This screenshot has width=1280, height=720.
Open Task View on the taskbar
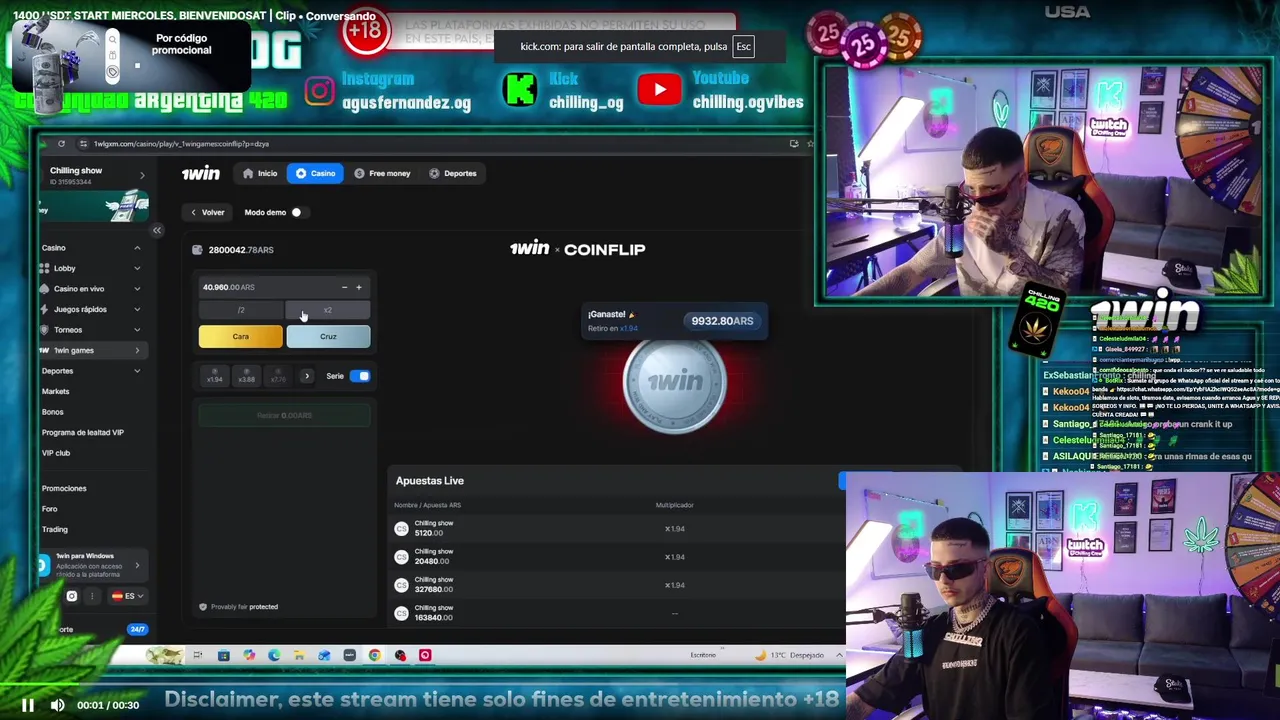coord(198,655)
